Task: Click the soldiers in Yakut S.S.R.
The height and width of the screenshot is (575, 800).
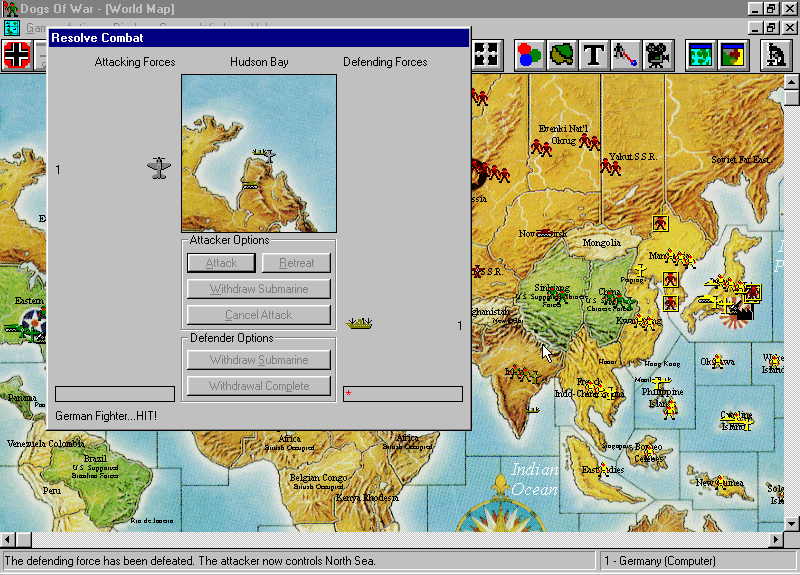Action: [611, 167]
